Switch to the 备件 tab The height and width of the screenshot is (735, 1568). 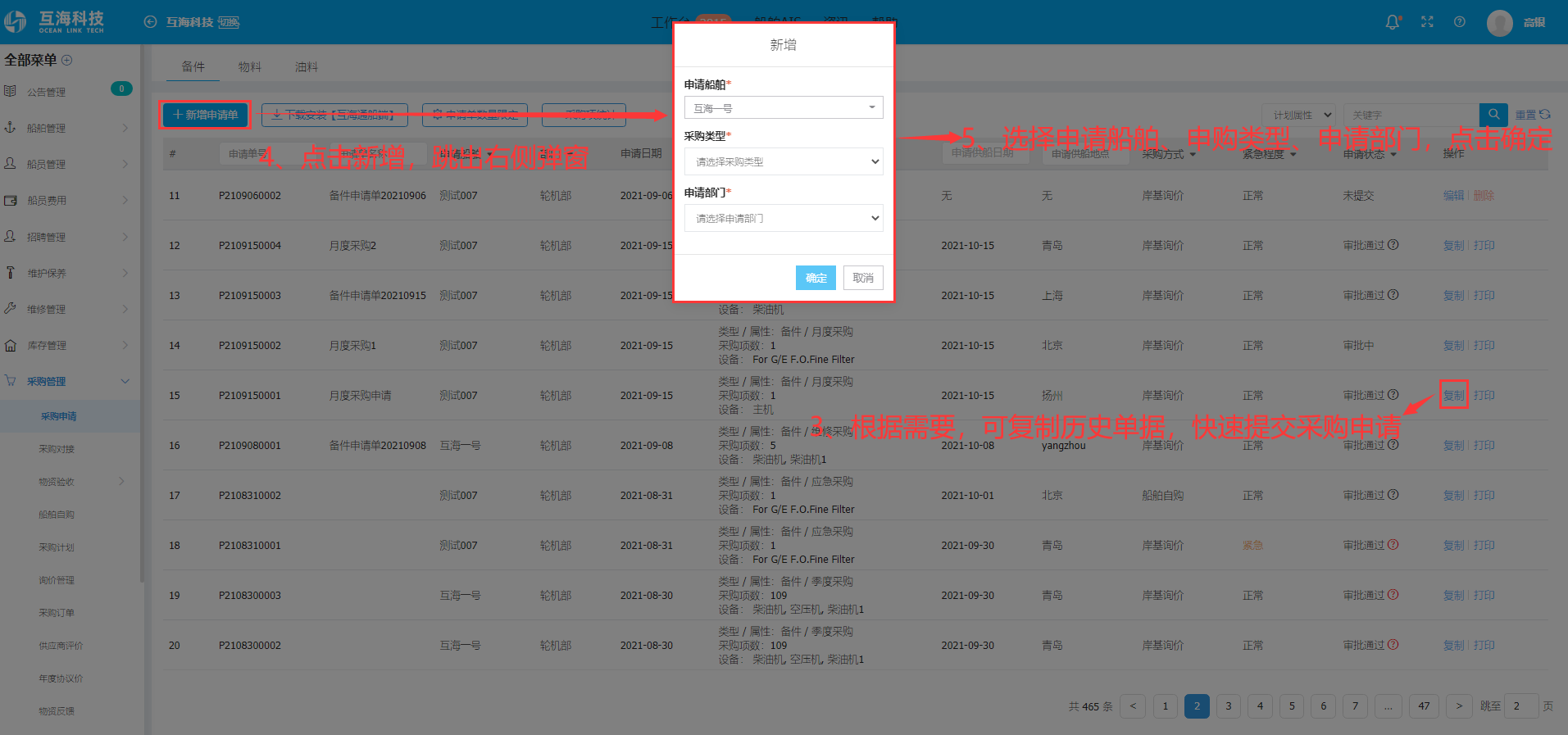click(x=193, y=66)
